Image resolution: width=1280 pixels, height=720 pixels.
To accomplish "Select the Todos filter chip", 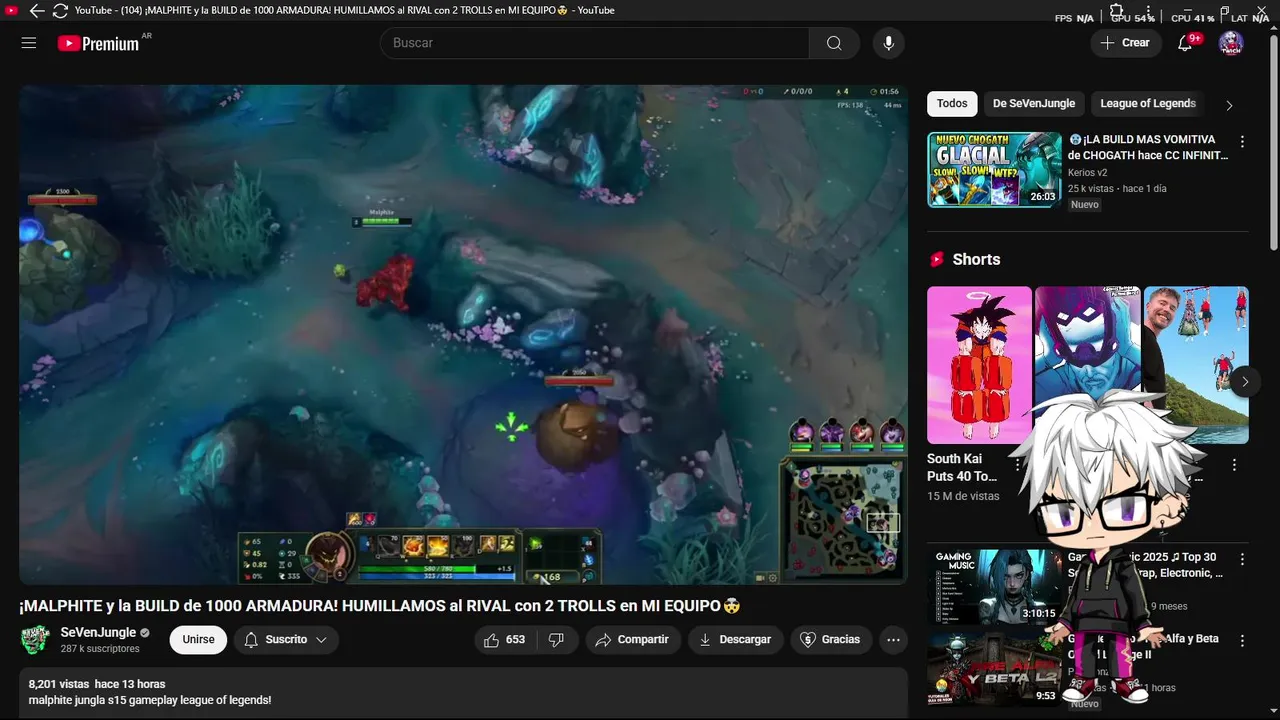I will (952, 104).
